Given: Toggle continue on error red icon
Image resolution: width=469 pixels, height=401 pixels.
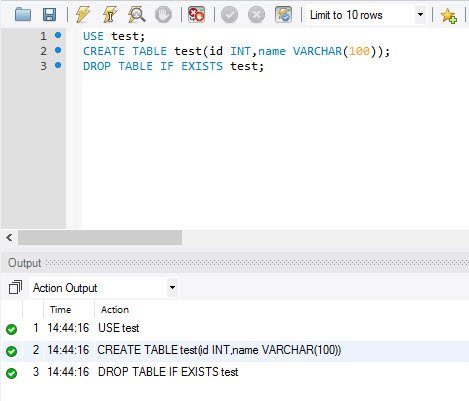Looking at the screenshot, I should 196,15.
